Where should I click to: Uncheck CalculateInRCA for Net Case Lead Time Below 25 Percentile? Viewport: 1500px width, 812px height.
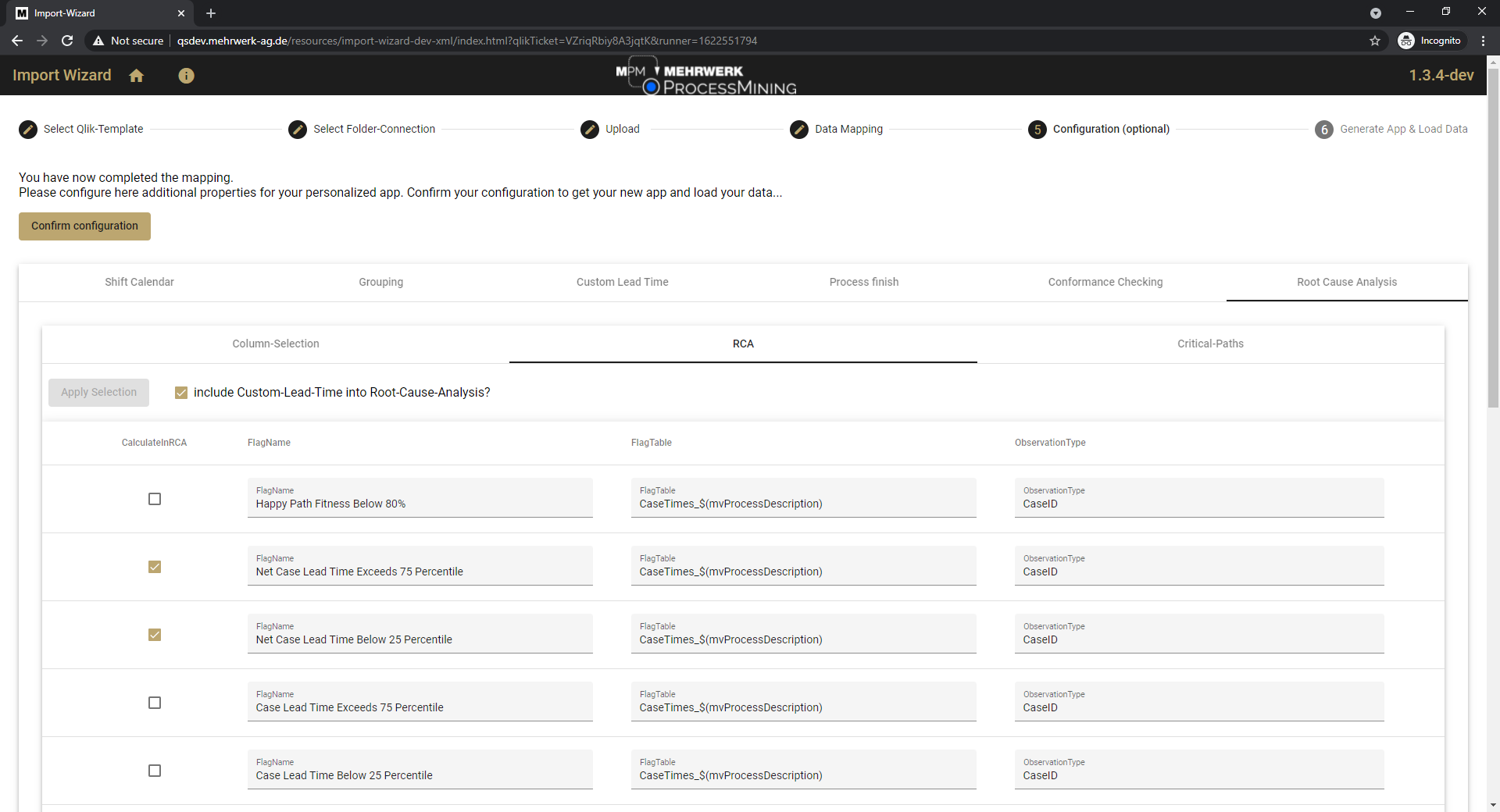click(155, 635)
